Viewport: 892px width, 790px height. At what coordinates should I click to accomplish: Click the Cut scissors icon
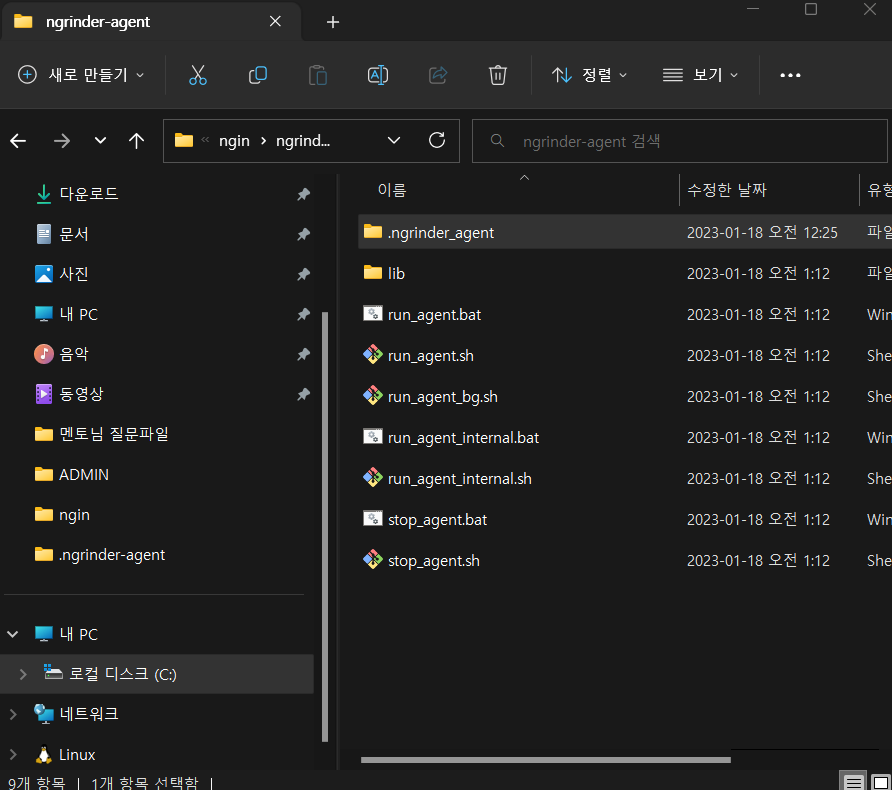click(x=198, y=75)
